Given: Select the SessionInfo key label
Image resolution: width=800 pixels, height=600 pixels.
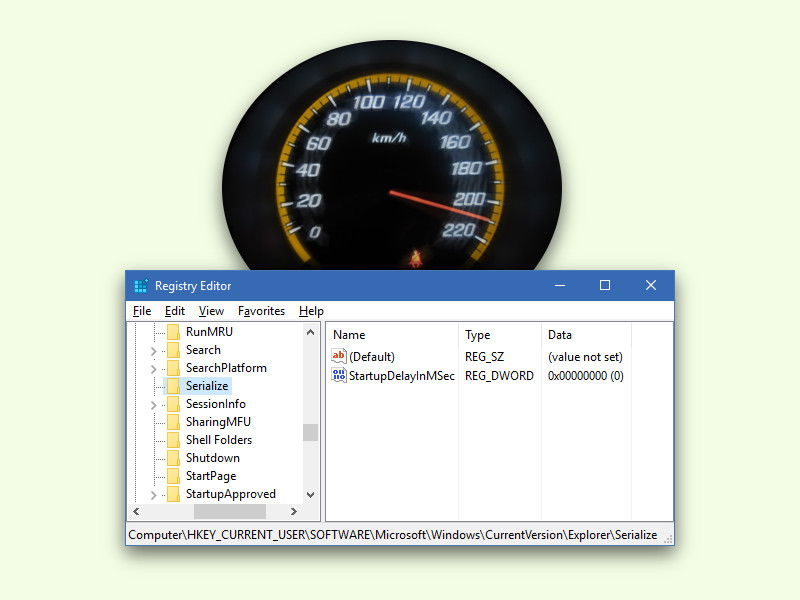Looking at the screenshot, I should (x=215, y=404).
